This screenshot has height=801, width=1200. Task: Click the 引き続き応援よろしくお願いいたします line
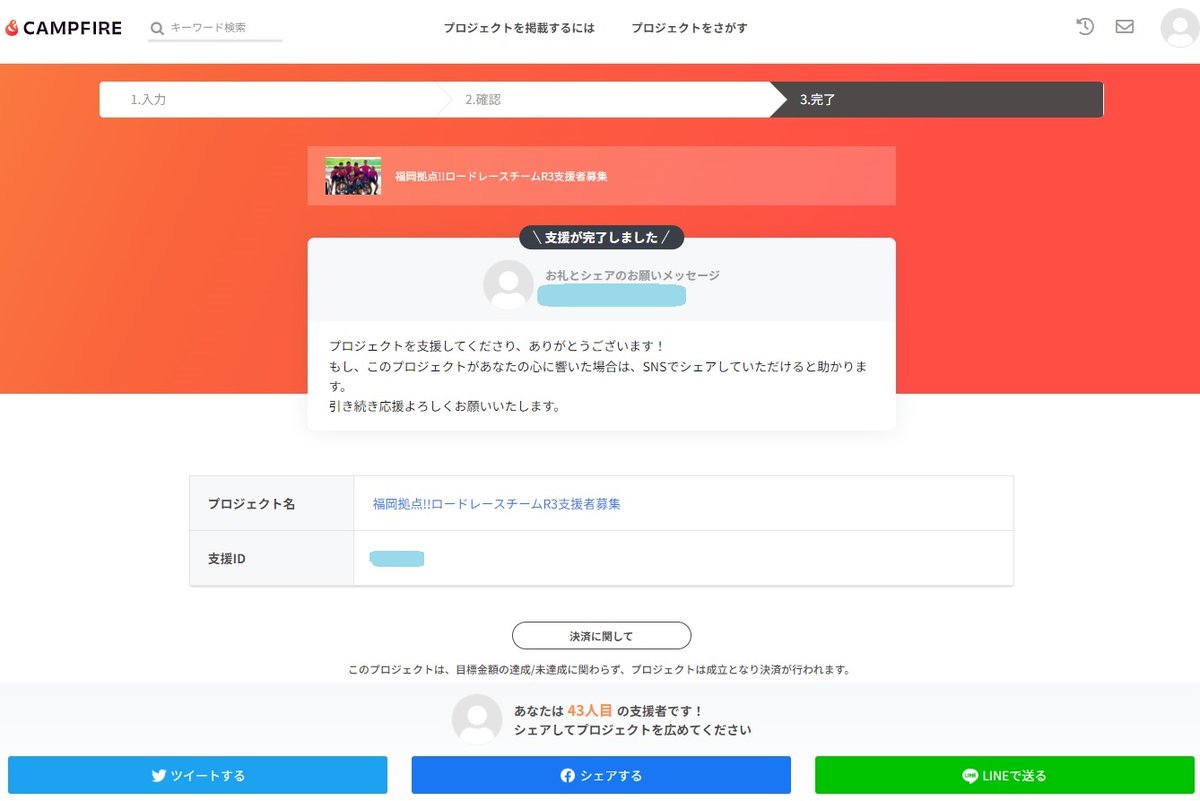(444, 406)
